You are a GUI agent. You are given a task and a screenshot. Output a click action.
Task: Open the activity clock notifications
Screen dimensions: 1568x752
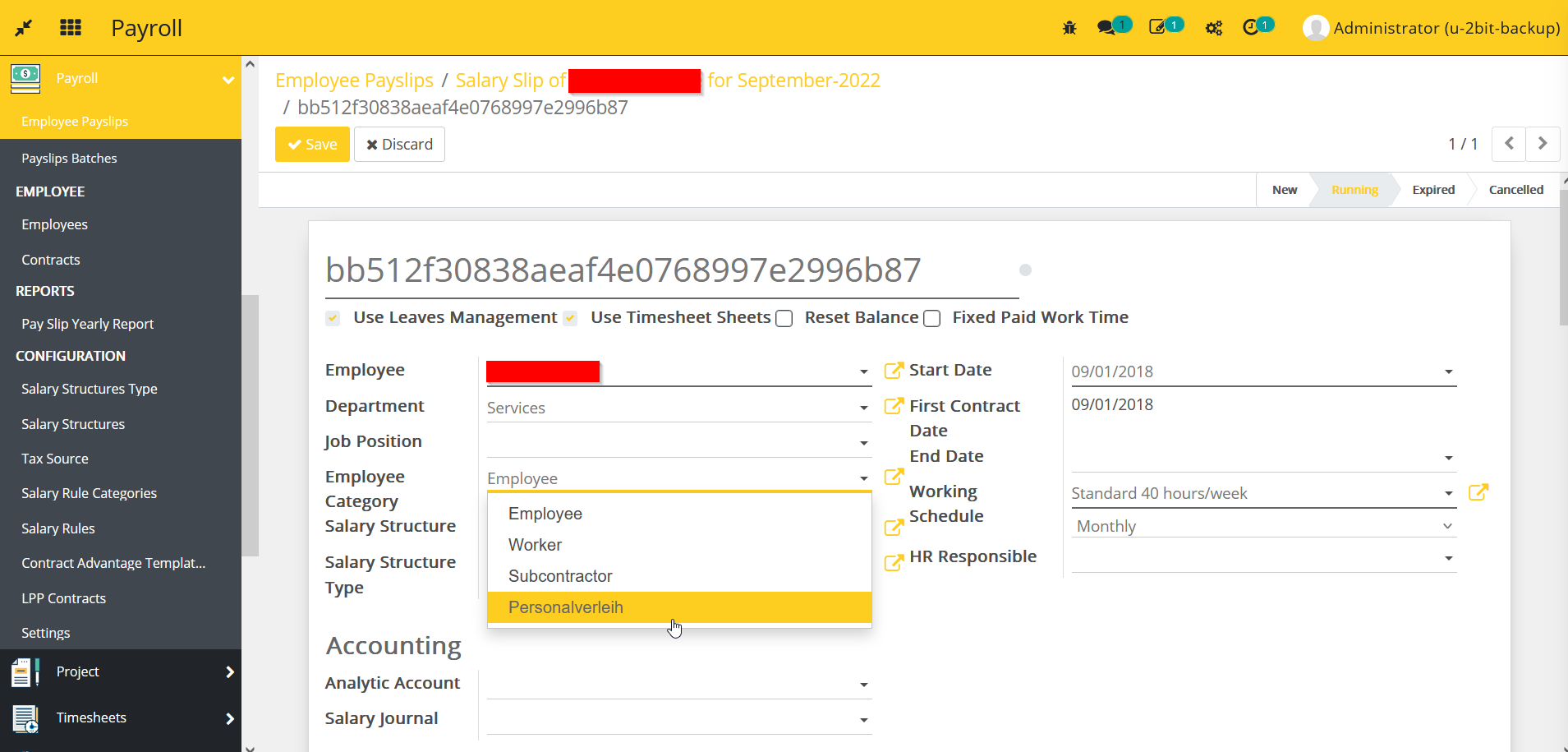1253,27
